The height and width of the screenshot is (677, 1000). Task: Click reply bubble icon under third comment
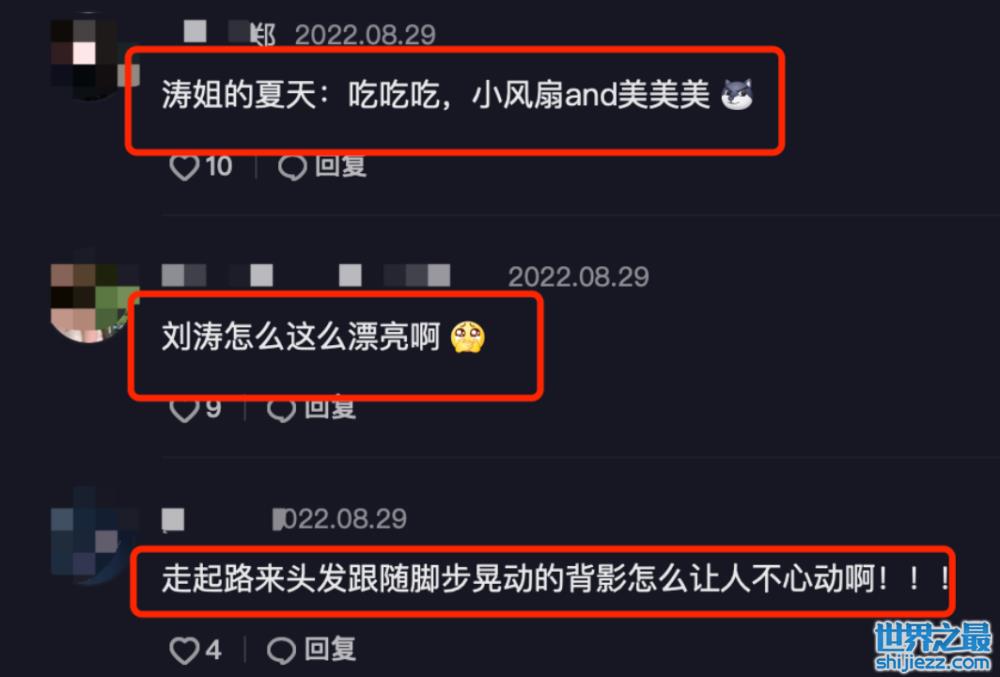[x=281, y=651]
